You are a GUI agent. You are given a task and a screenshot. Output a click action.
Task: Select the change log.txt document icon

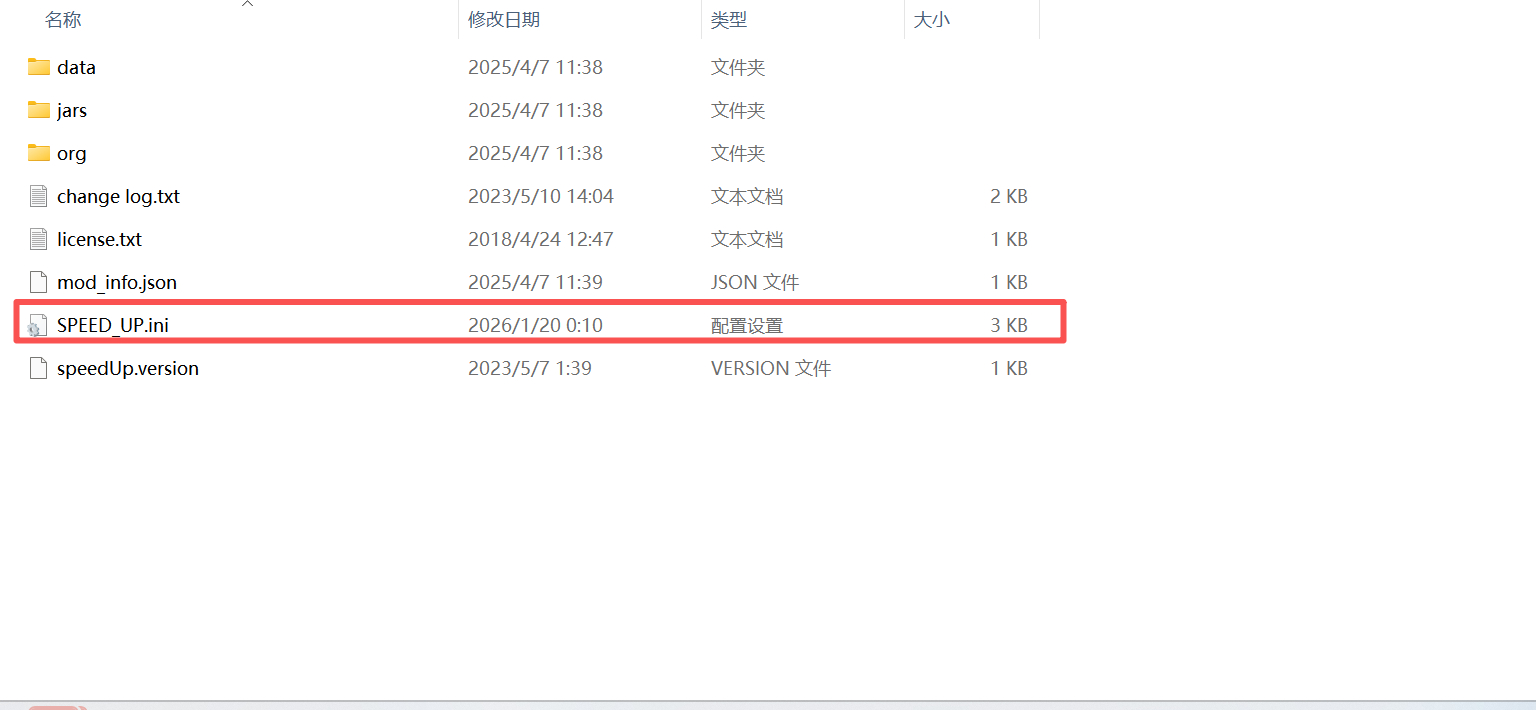coord(39,196)
